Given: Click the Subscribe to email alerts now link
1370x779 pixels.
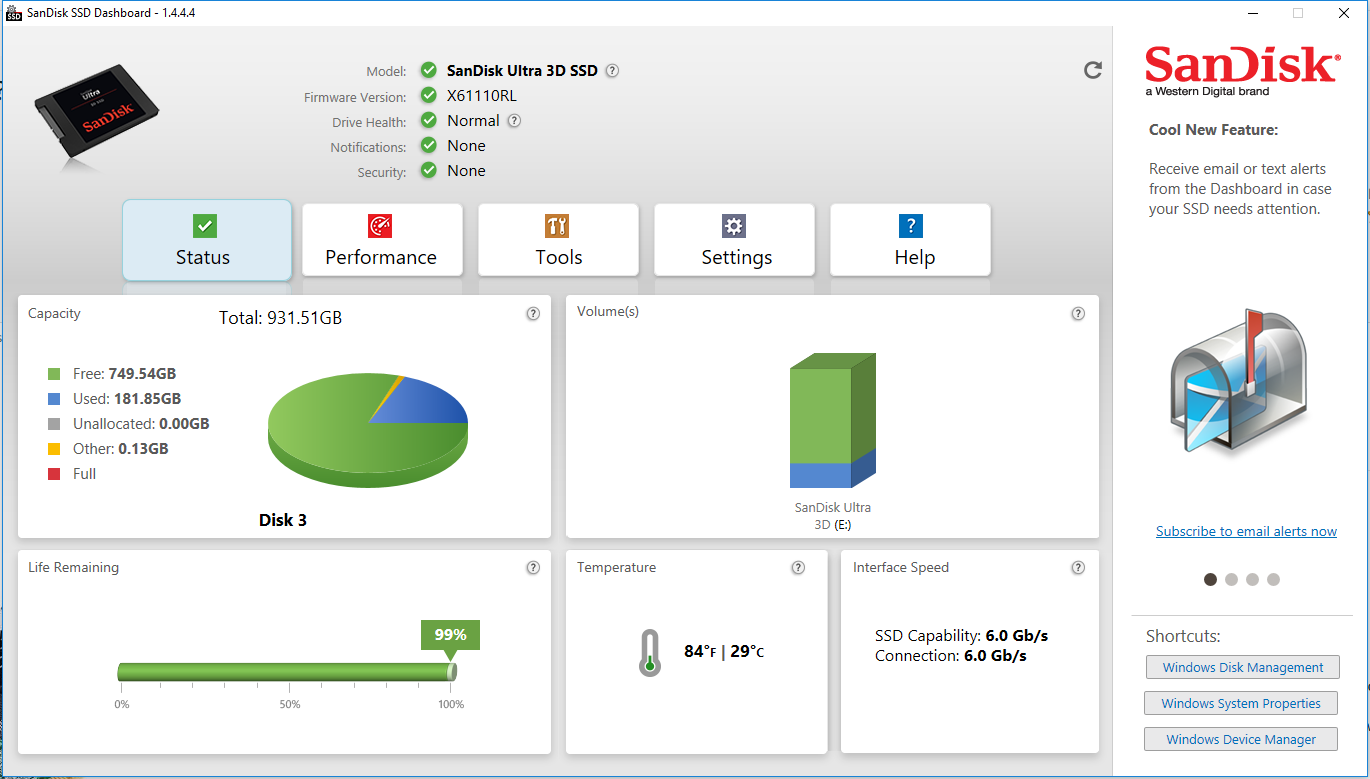Looking at the screenshot, I should click(x=1246, y=531).
